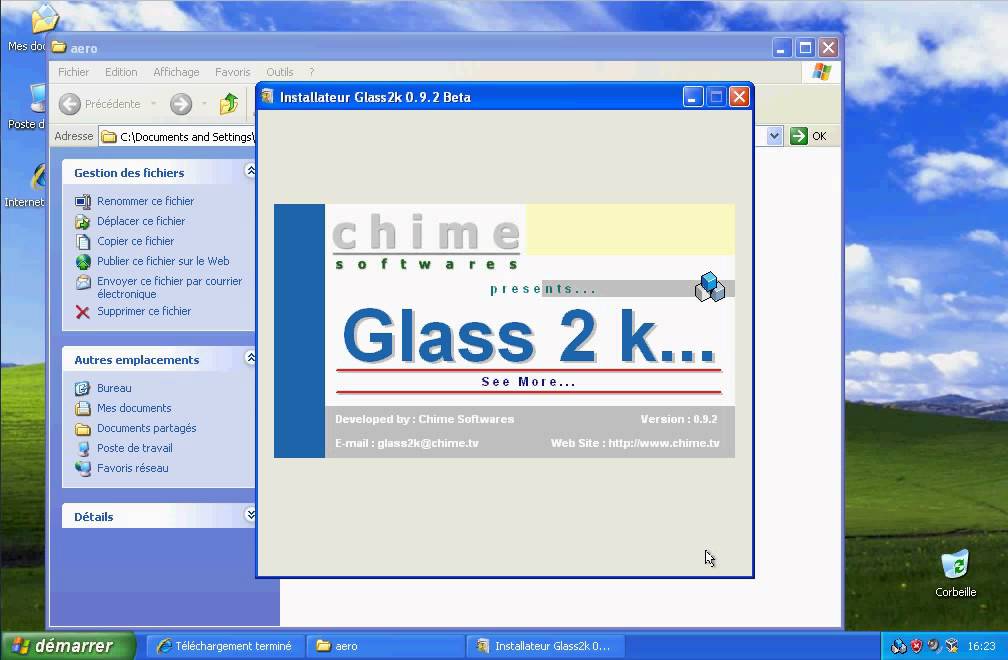This screenshot has width=1008, height=660.
Task: Click the Up folder icon in toolbar
Action: click(229, 104)
